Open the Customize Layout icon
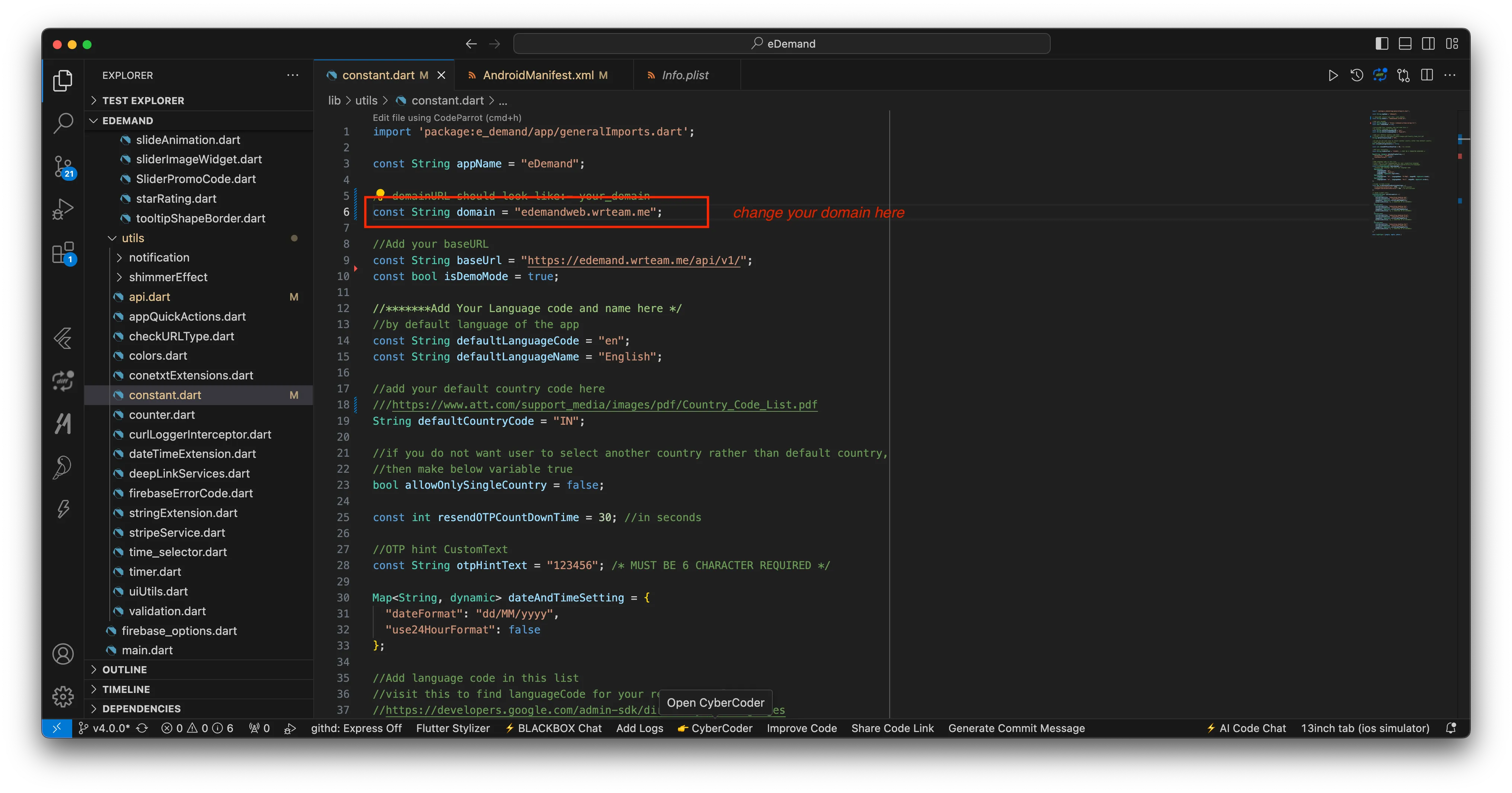This screenshot has height=793, width=1512. click(x=1452, y=44)
